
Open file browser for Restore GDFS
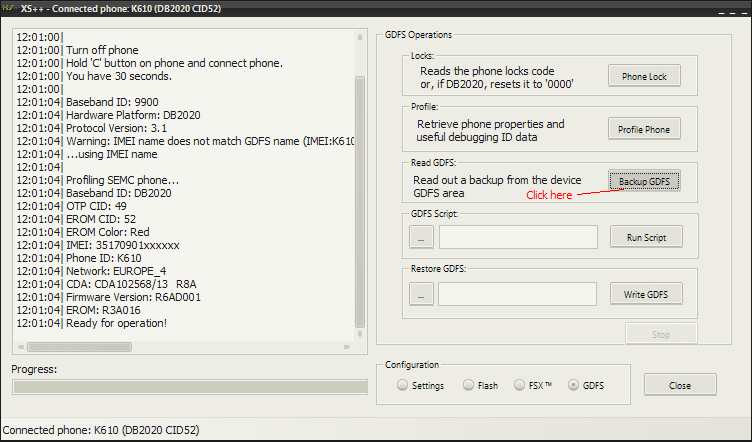pos(421,294)
